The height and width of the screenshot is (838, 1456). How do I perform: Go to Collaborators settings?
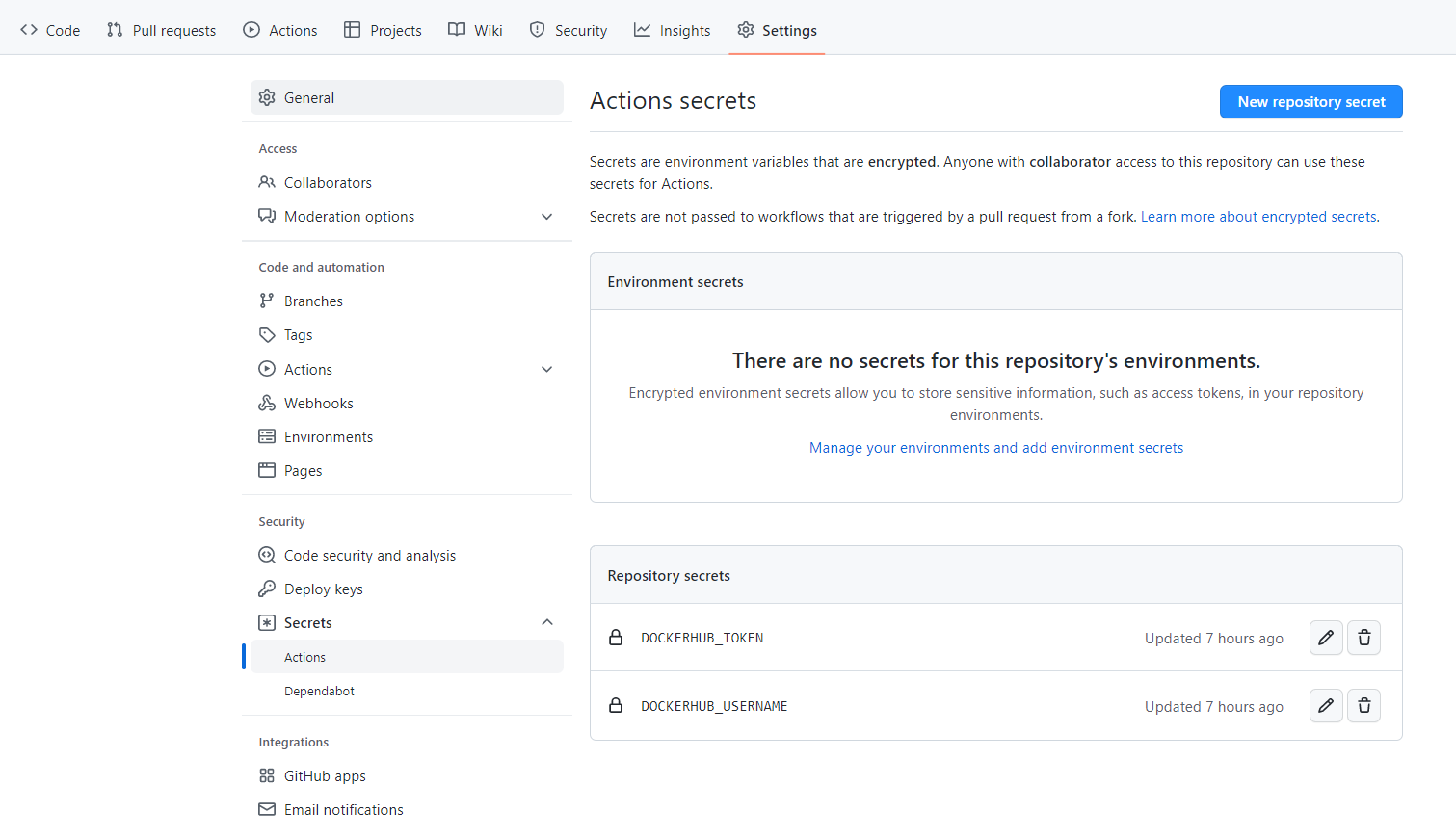click(x=407, y=182)
